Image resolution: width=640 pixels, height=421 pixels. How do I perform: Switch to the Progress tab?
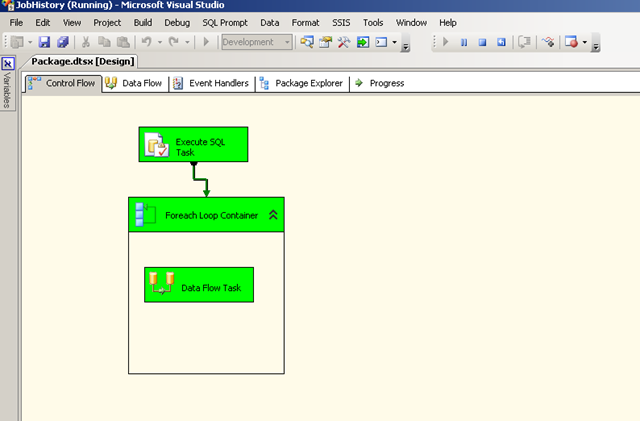click(x=380, y=83)
